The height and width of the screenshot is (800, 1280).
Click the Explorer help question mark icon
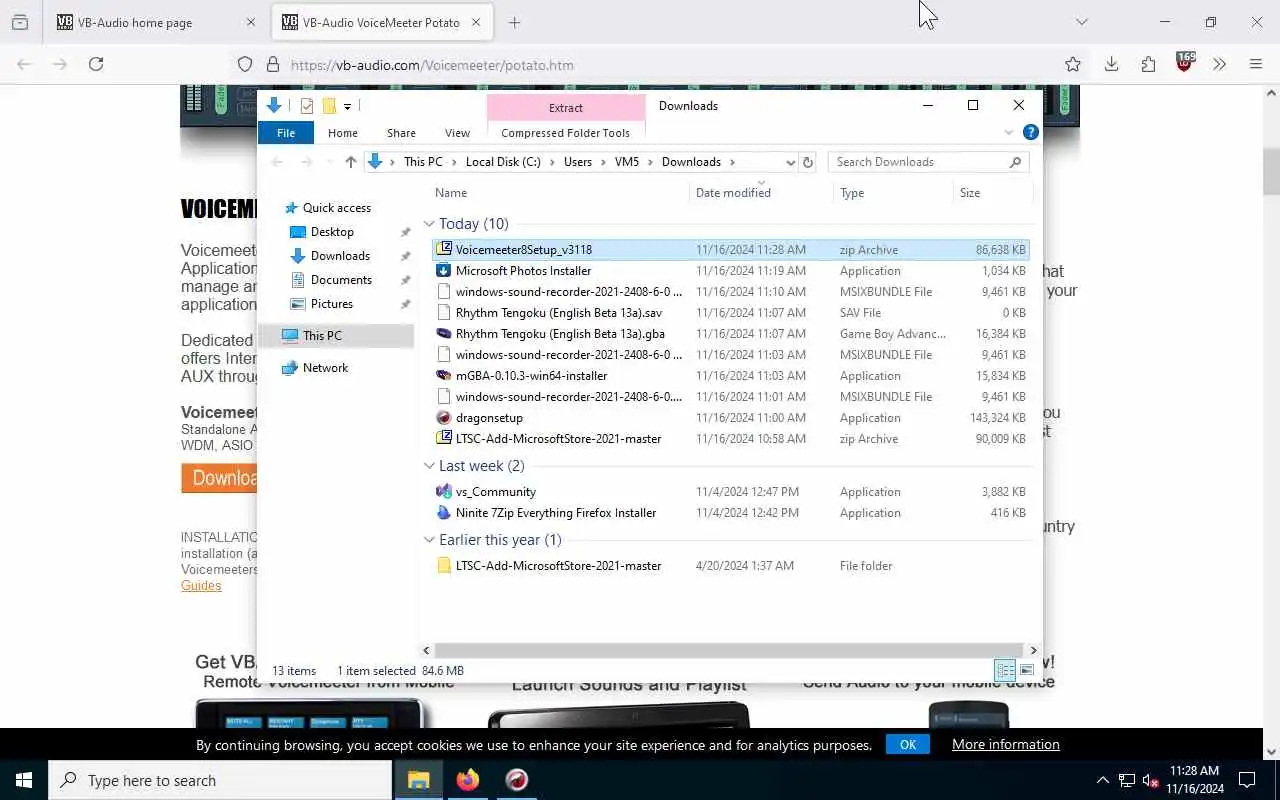[1031, 132]
